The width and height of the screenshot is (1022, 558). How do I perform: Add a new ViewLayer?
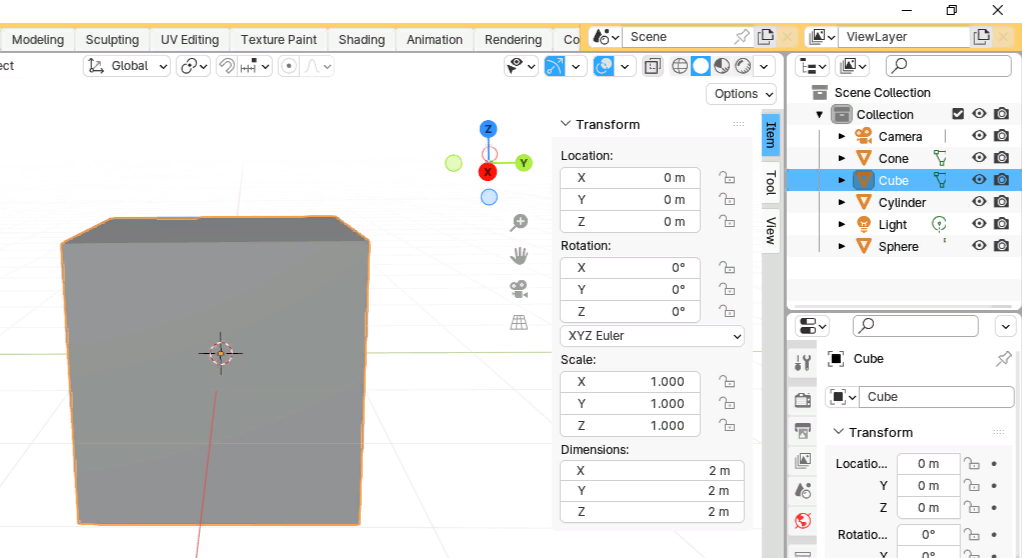pos(981,37)
